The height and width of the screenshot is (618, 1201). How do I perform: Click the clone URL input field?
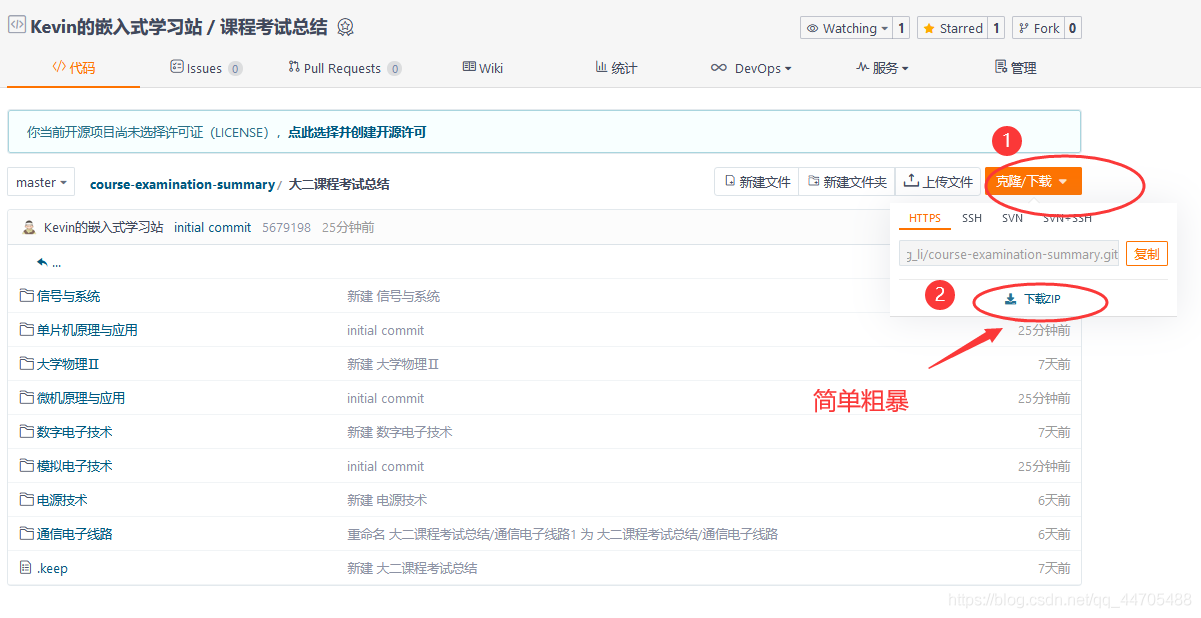coord(1009,254)
